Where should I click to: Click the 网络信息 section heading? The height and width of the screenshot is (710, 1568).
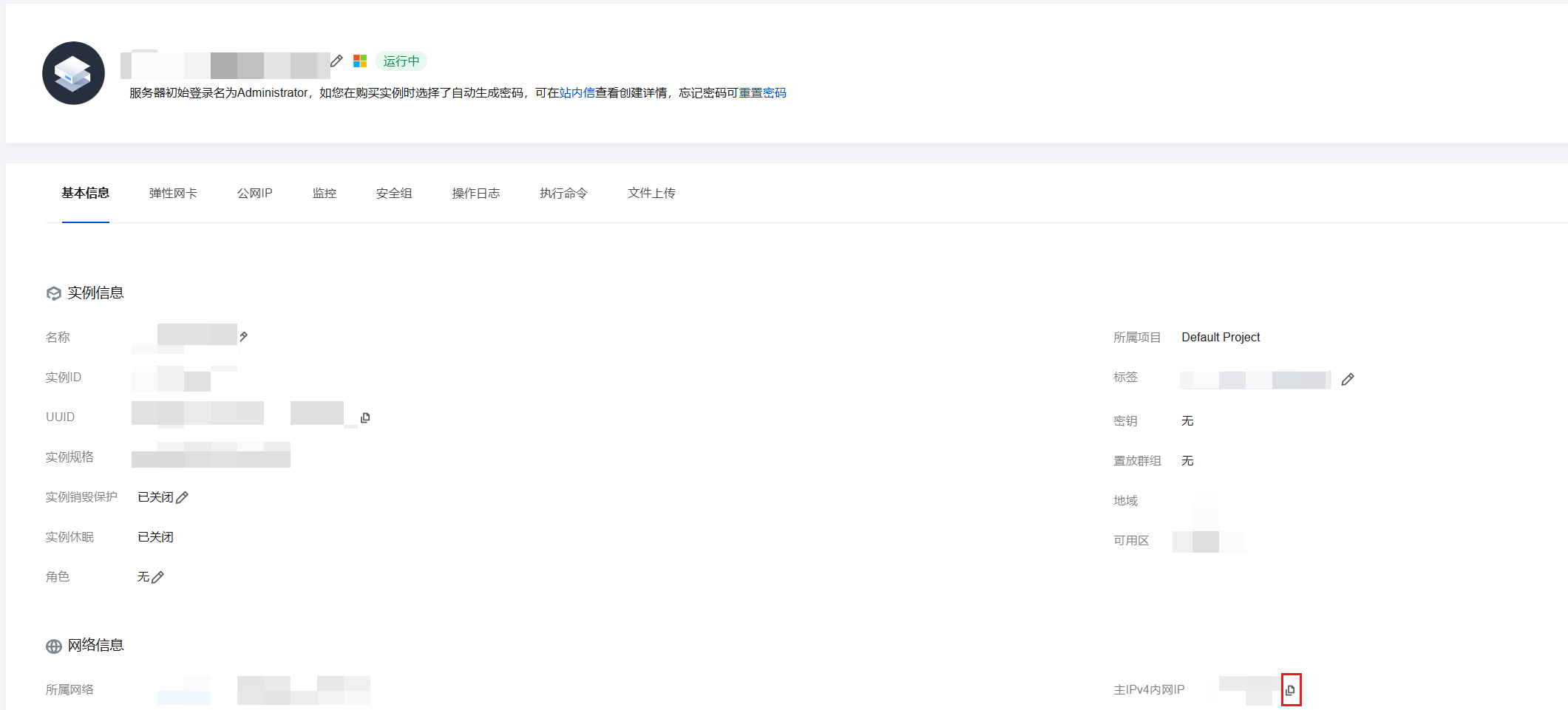pos(95,645)
